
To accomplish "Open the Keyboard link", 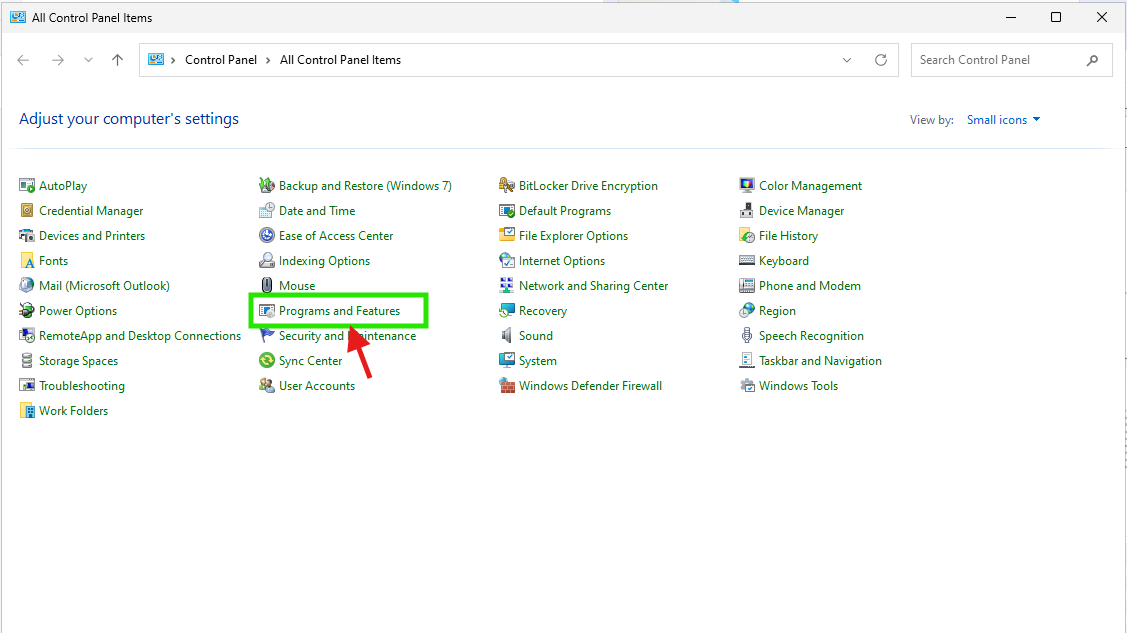I will click(784, 261).
